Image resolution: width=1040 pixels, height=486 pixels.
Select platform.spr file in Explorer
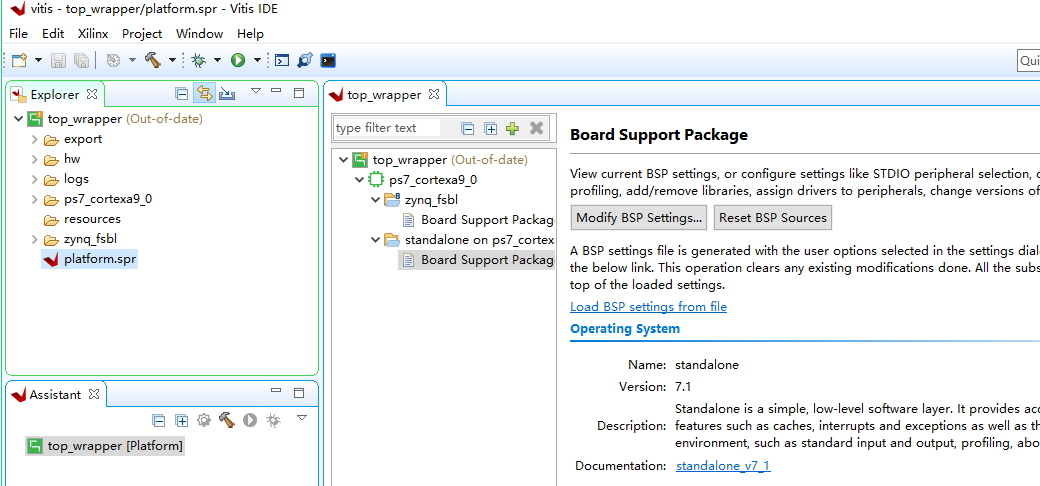pyautogui.click(x=90, y=259)
